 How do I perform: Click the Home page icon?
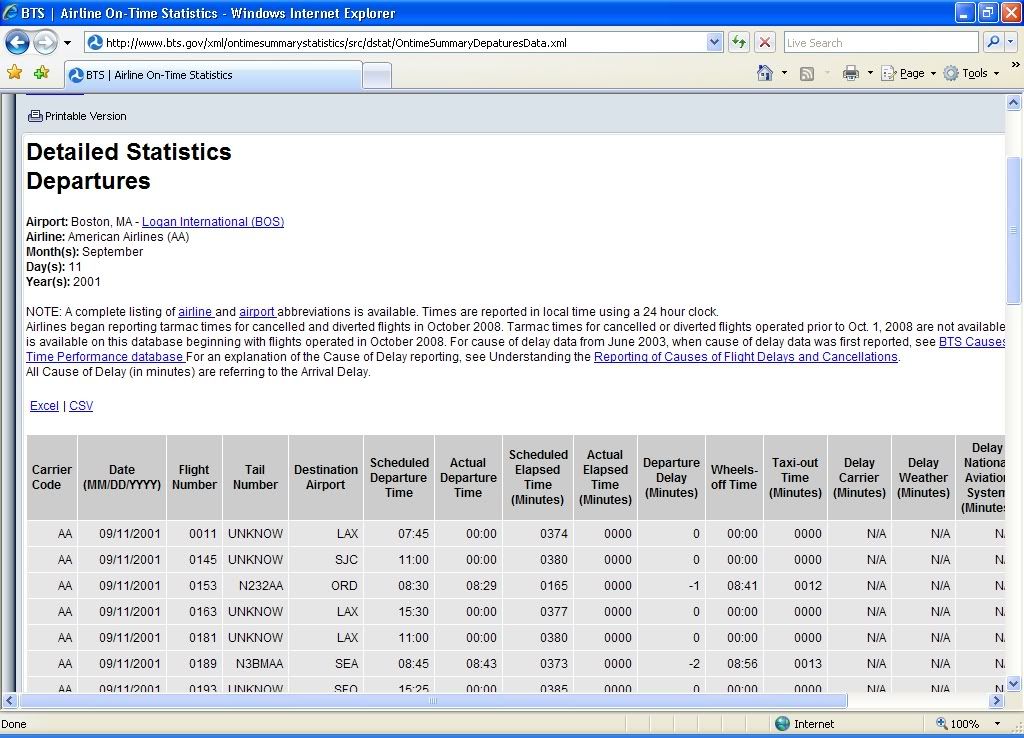click(765, 73)
